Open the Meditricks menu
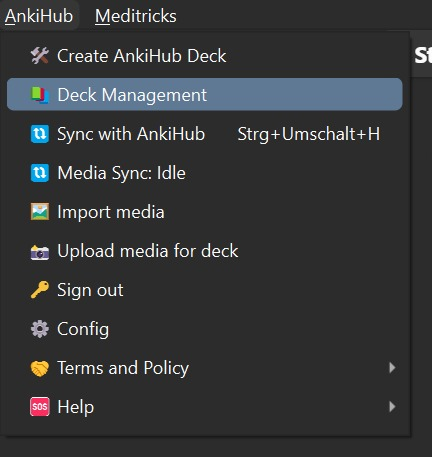Viewport: 432px width, 457px height. coord(136,16)
